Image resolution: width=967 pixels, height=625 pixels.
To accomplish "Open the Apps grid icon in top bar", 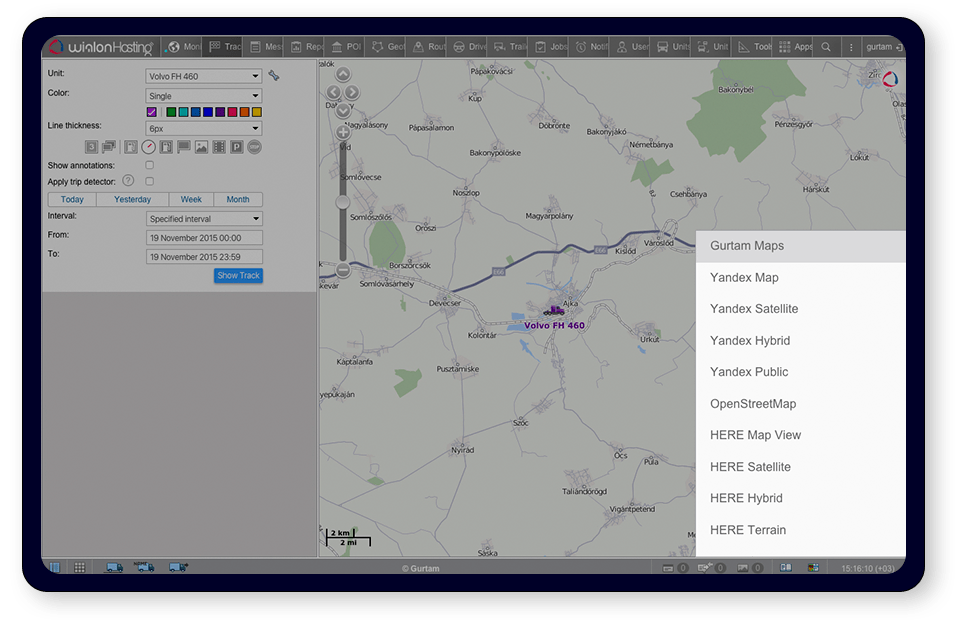I will pos(784,47).
